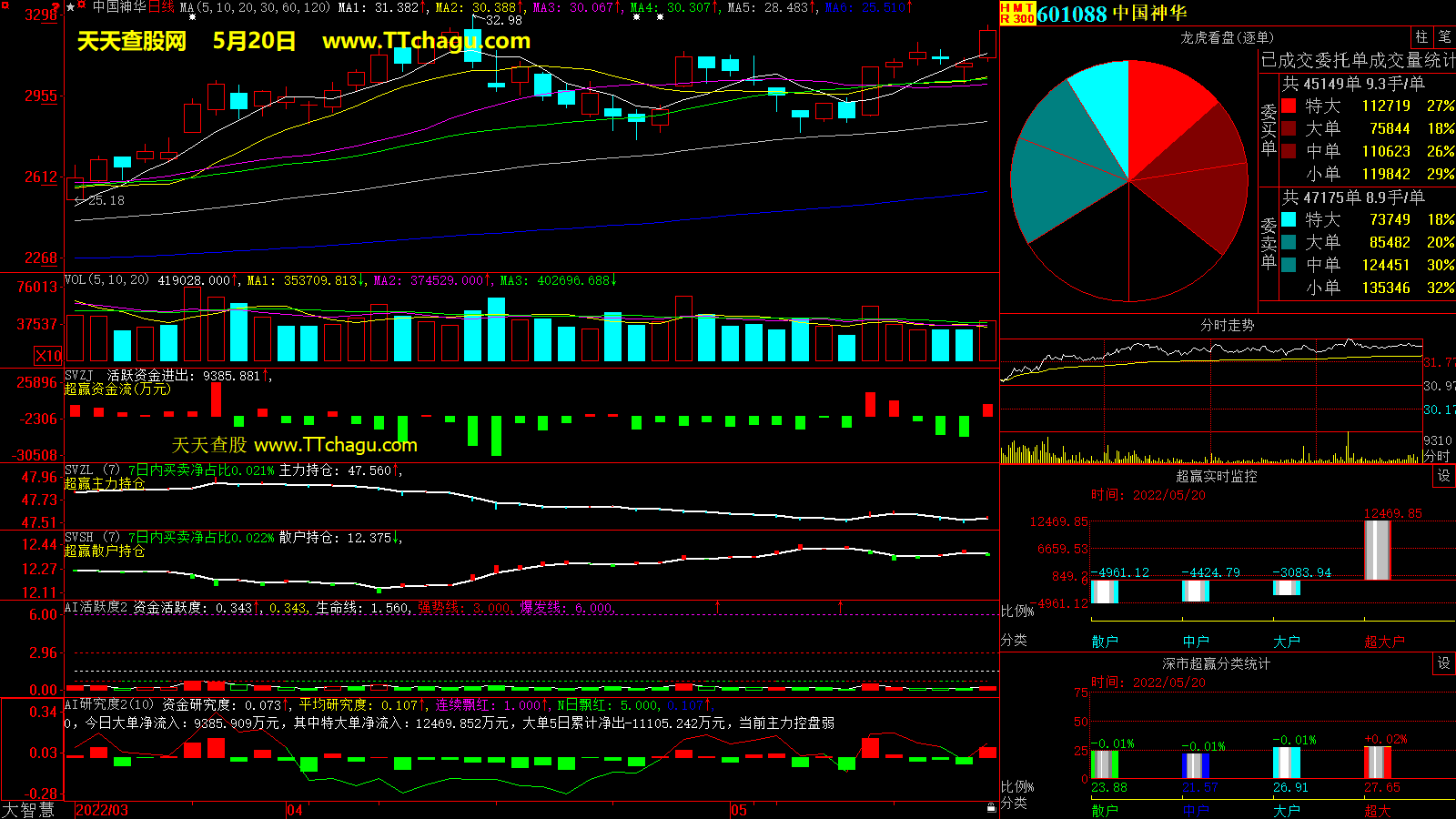Viewport: 1456px width, 819px height.
Task: Switch order view to 笔 (tick) mode
Action: [x=1444, y=37]
